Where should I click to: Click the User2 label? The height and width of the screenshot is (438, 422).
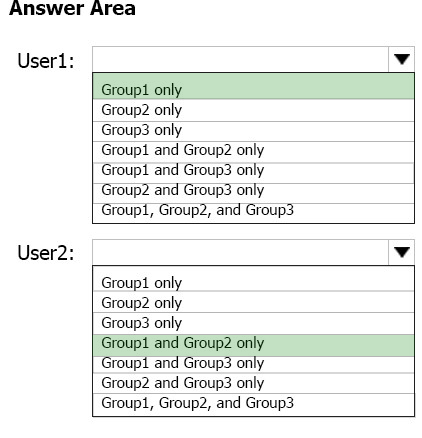tap(46, 253)
